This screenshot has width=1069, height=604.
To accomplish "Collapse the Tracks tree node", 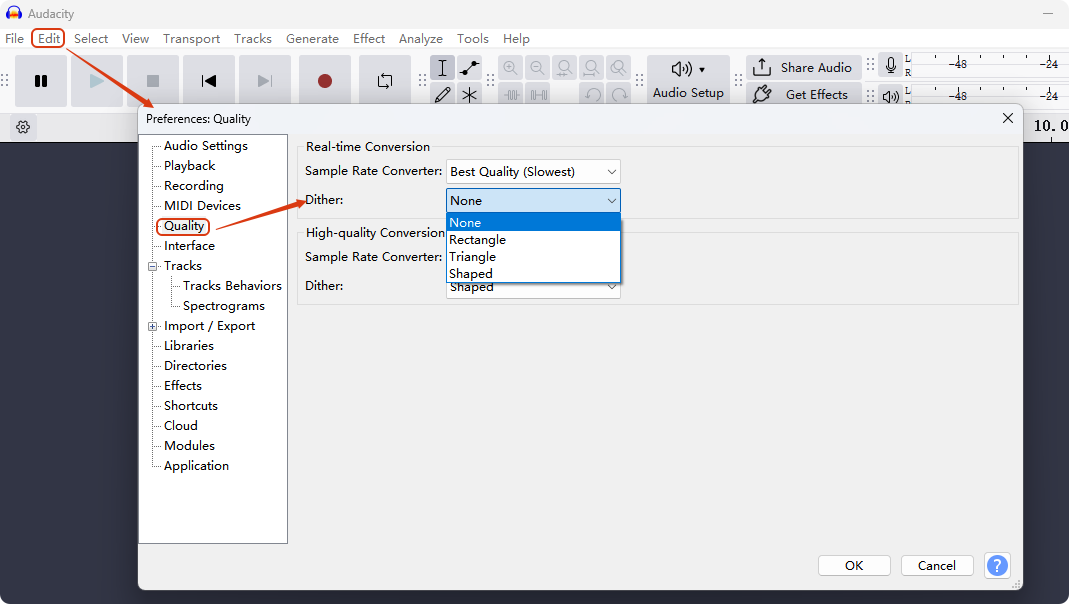I will [153, 266].
